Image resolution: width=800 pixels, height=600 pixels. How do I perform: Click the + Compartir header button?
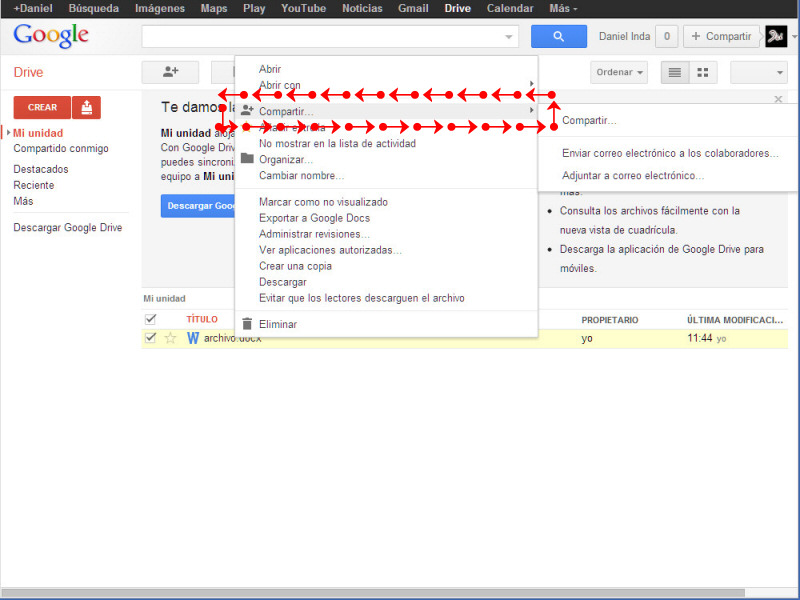[721, 36]
